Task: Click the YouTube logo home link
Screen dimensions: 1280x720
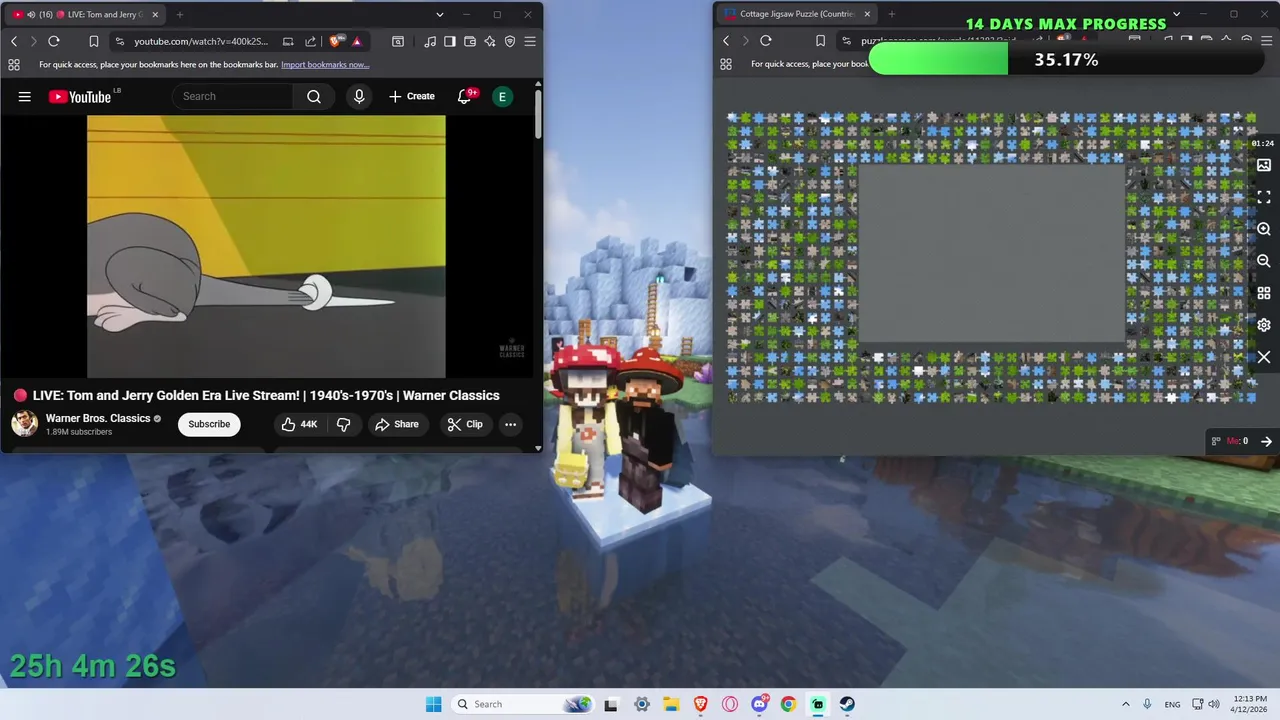Action: [x=81, y=96]
